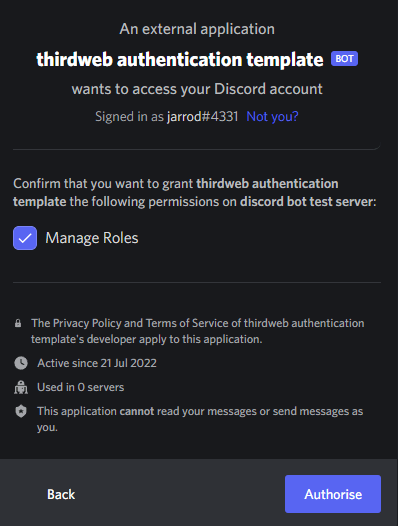Click the Used in 0 servers text

[x=81, y=387]
